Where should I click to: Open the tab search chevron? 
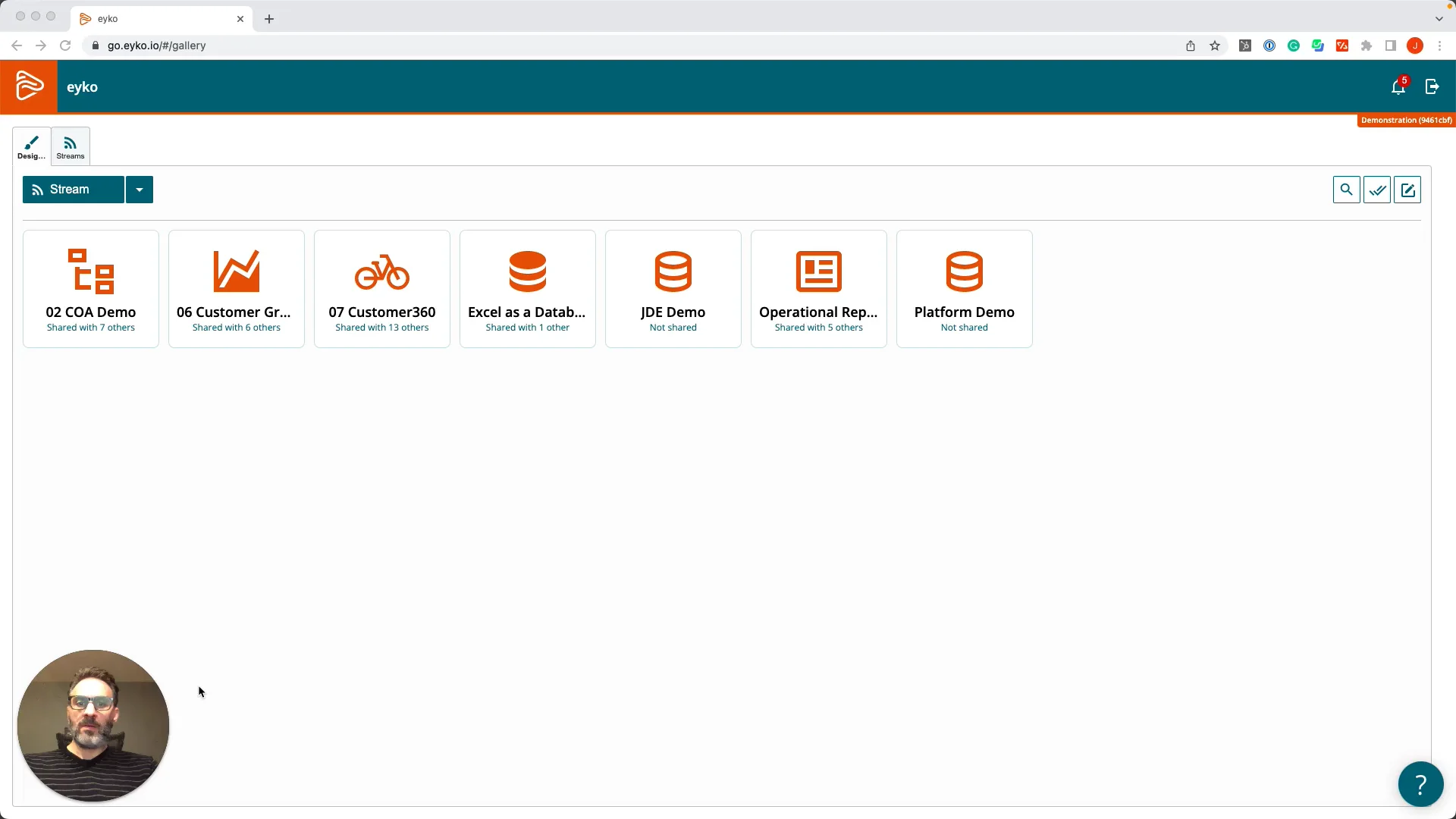(x=1439, y=18)
